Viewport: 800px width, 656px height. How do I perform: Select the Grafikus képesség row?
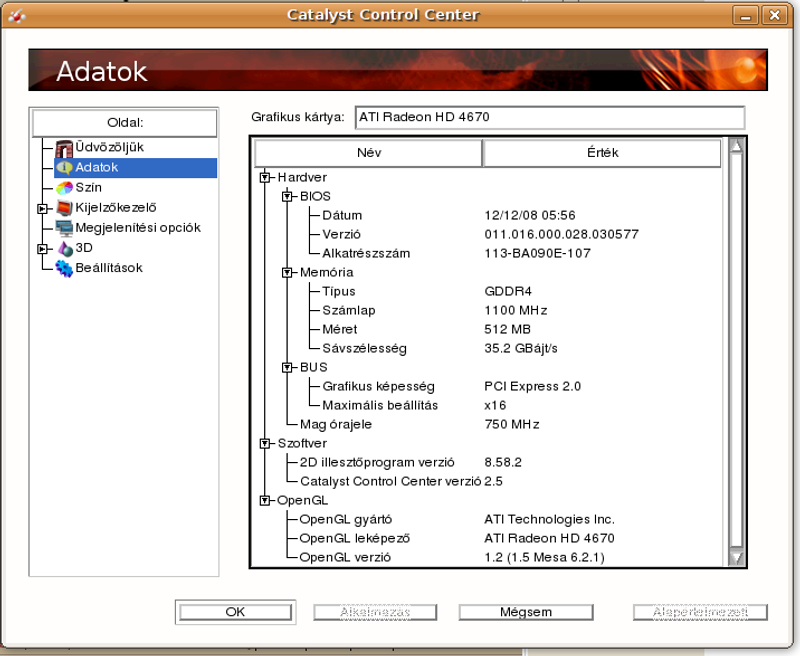[x=487, y=386]
